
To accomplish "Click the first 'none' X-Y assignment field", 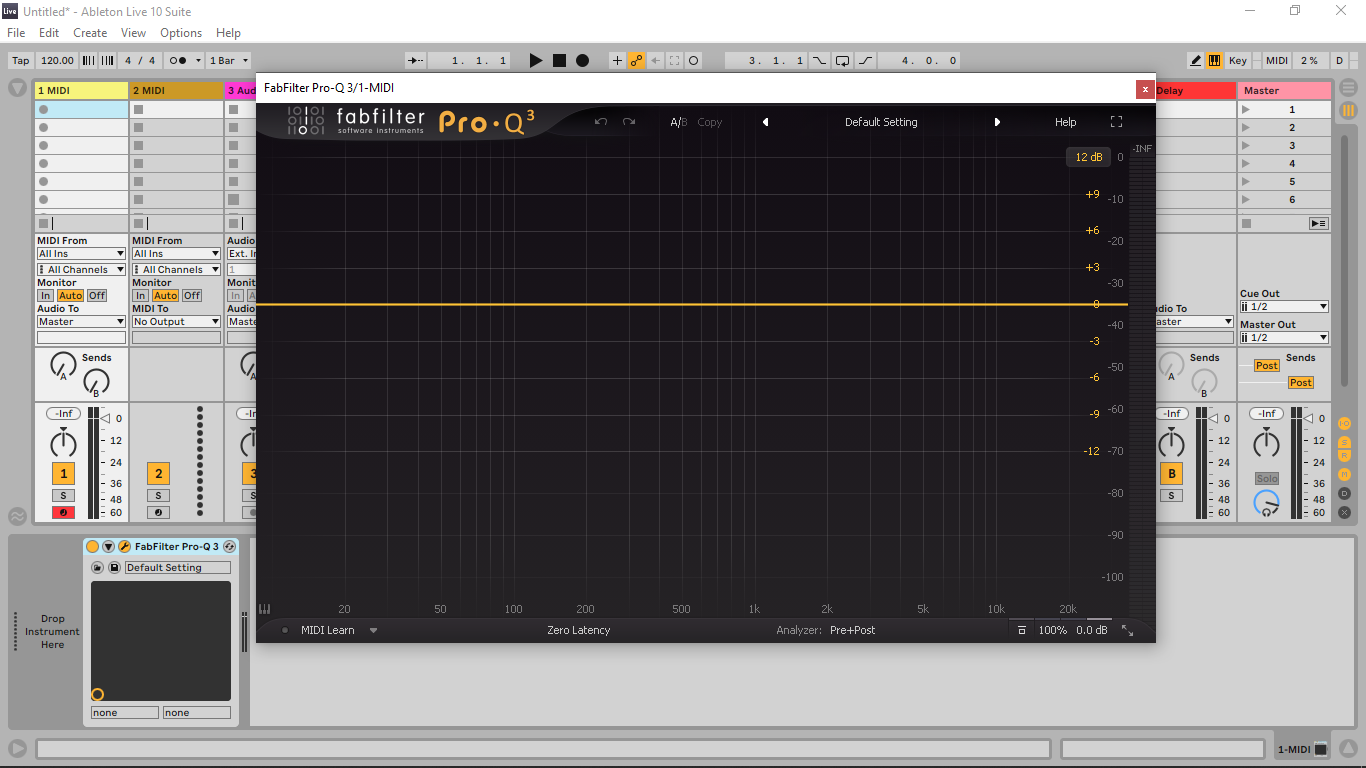I will point(124,713).
